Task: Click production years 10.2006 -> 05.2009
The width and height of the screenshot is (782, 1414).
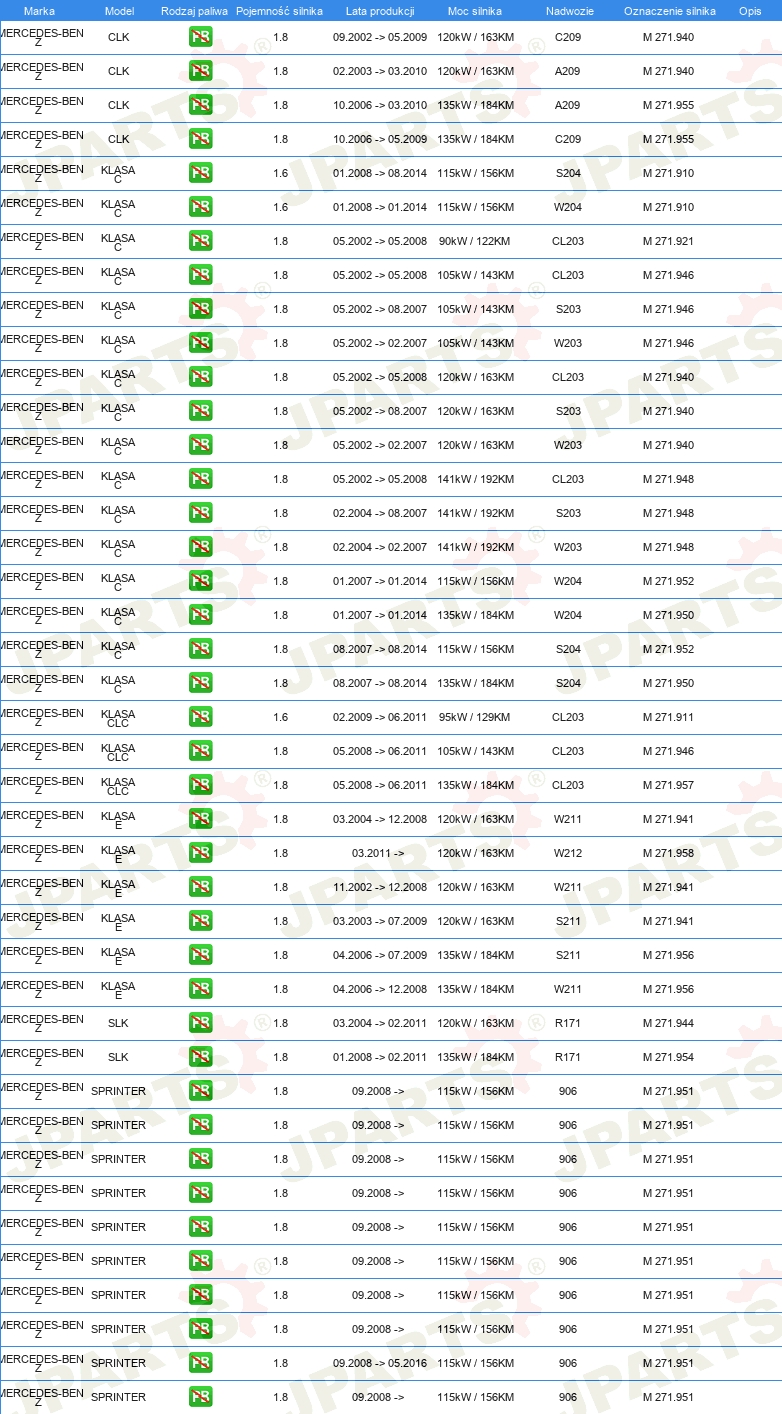Action: [x=380, y=140]
